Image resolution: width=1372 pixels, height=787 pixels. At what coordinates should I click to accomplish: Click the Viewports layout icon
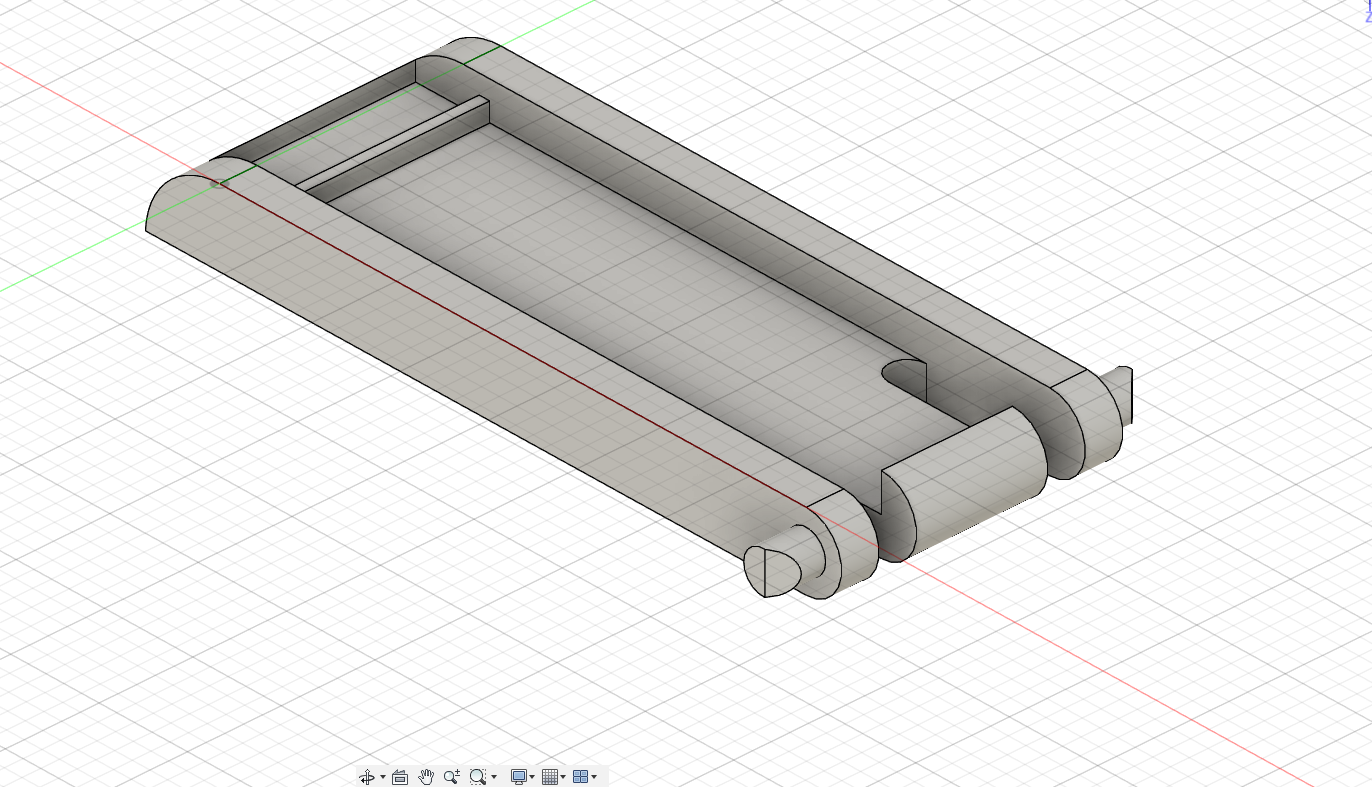(580, 777)
